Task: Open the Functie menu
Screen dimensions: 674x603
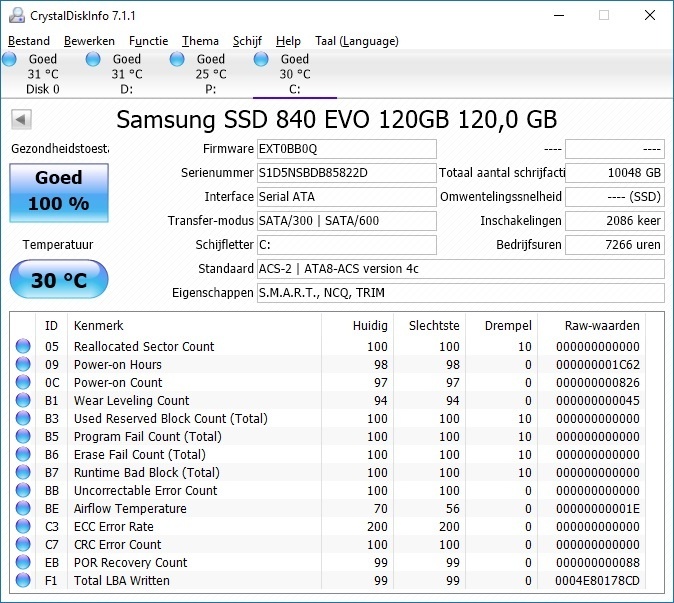Action: [148, 41]
